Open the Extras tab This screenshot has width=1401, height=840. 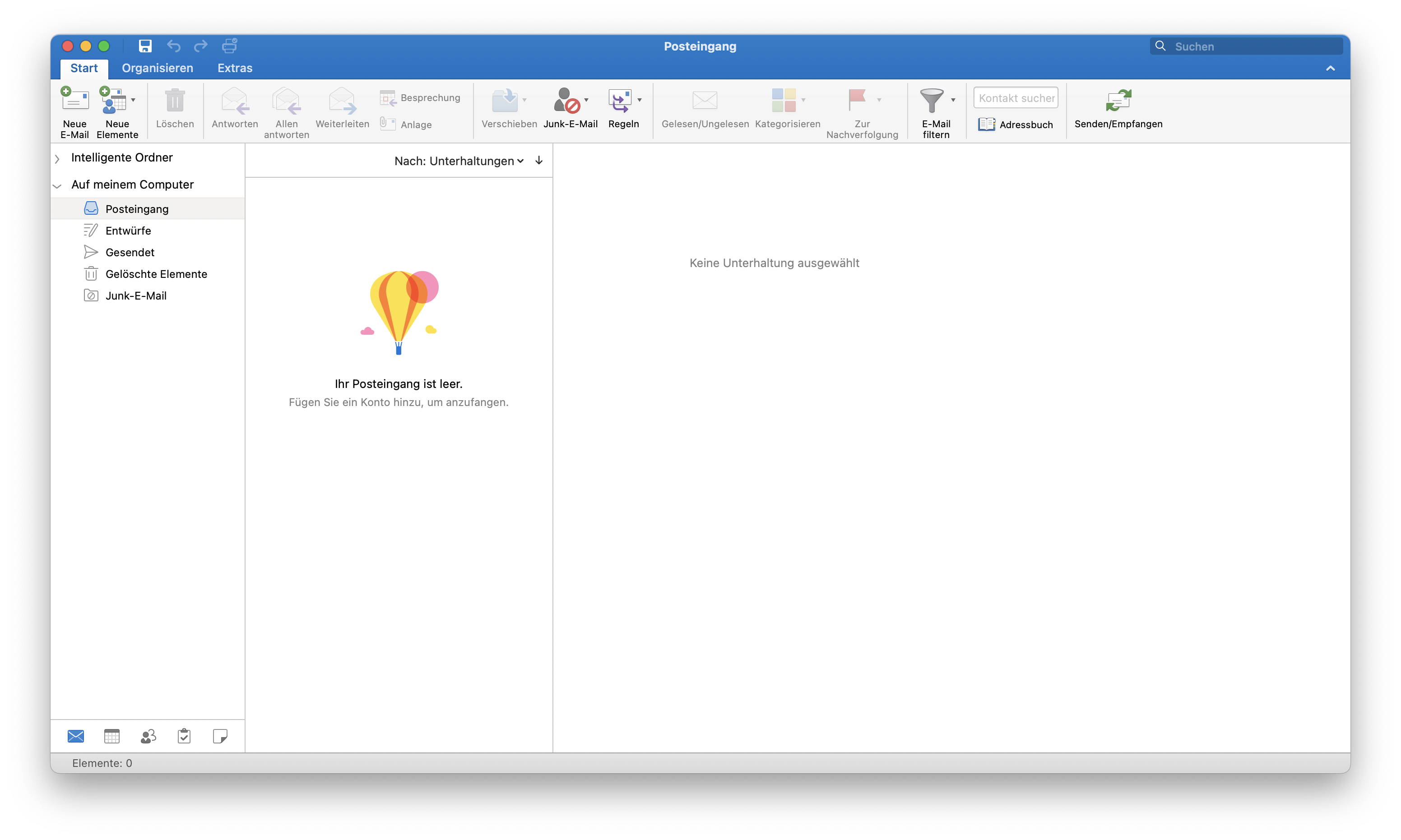234,68
